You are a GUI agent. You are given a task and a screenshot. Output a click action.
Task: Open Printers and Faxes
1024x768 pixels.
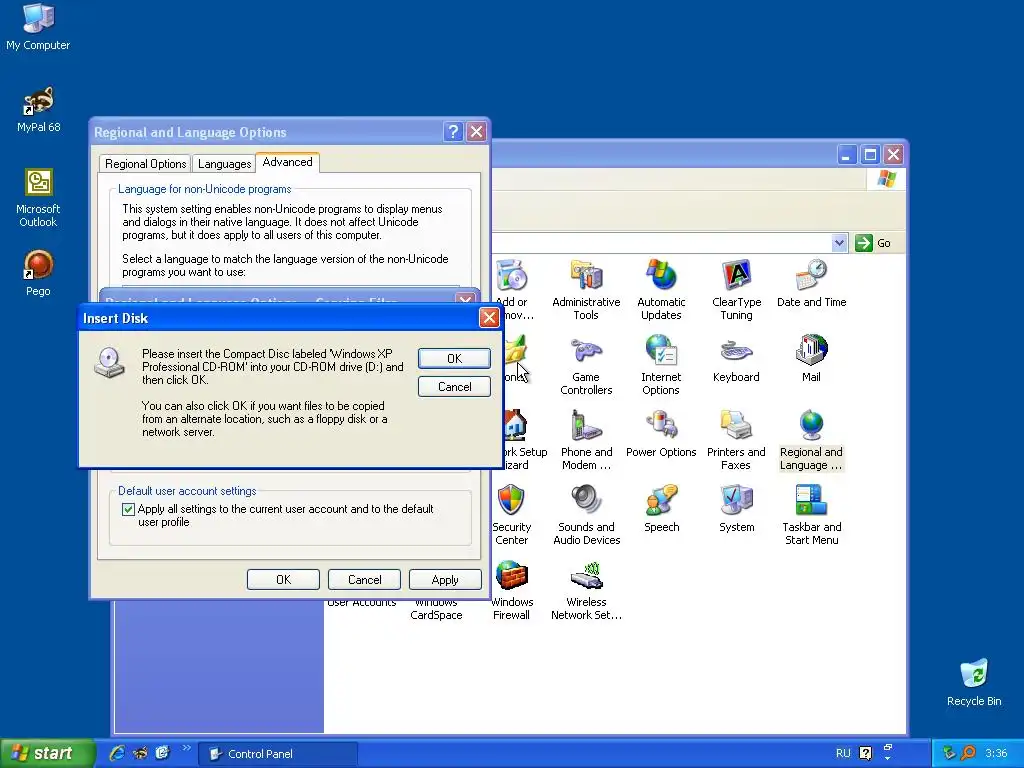pos(736,440)
